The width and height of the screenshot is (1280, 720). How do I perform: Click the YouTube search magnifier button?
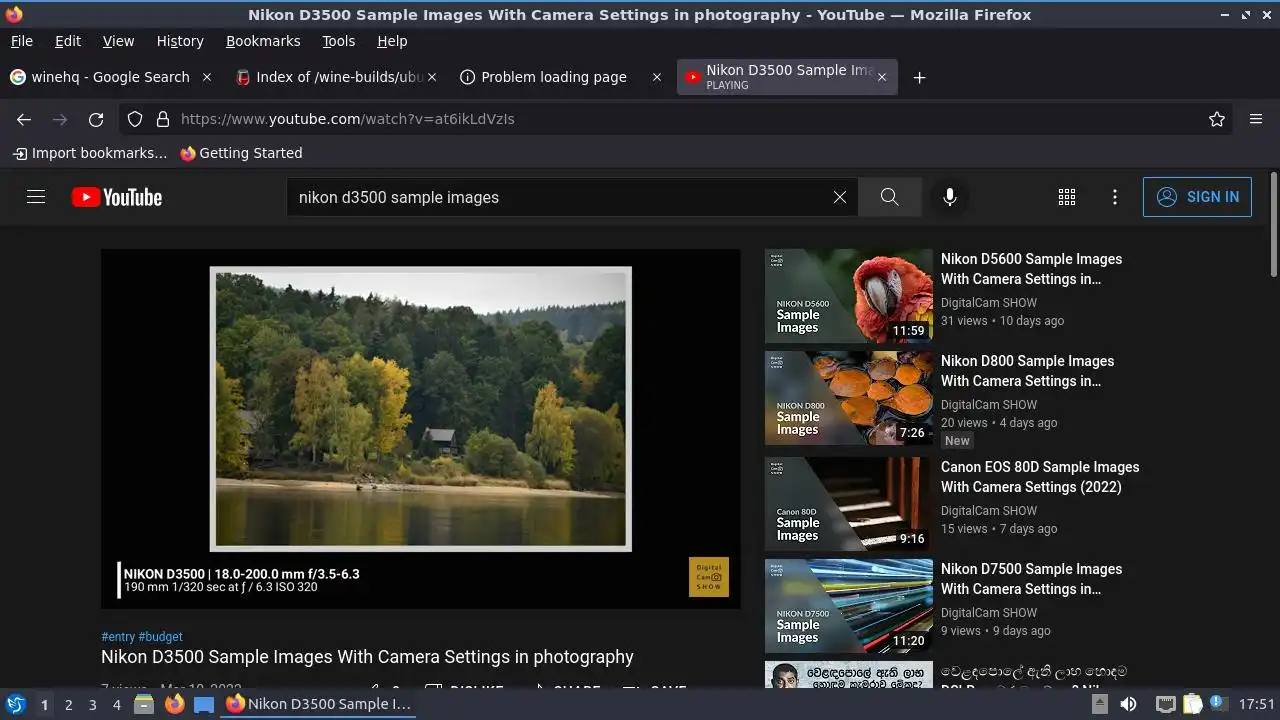pyautogui.click(x=890, y=197)
